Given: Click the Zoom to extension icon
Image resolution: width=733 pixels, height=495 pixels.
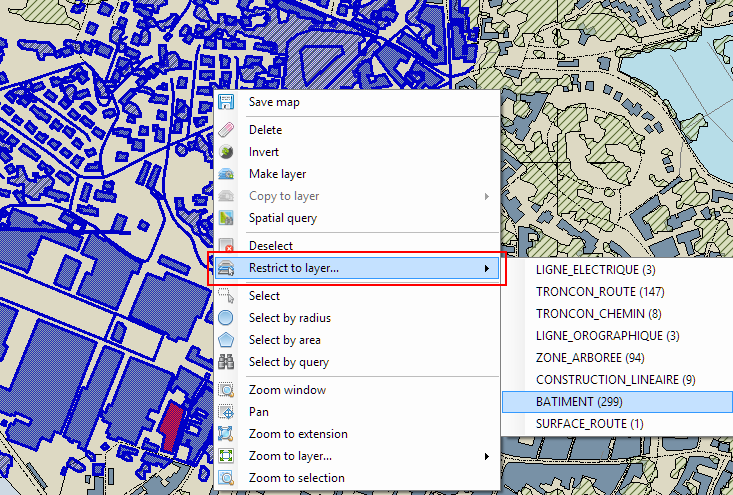Looking at the screenshot, I should (x=226, y=434).
